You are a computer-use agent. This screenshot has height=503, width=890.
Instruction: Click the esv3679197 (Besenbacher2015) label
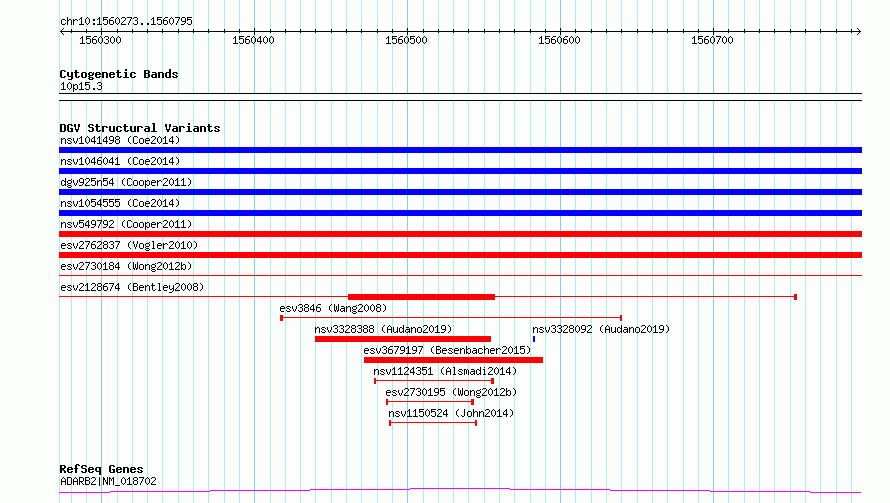coord(447,350)
